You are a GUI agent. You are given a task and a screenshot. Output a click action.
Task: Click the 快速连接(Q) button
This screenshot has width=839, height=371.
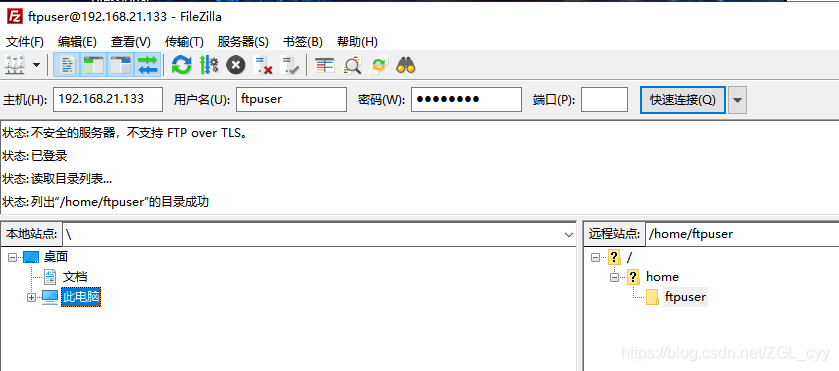(x=683, y=100)
